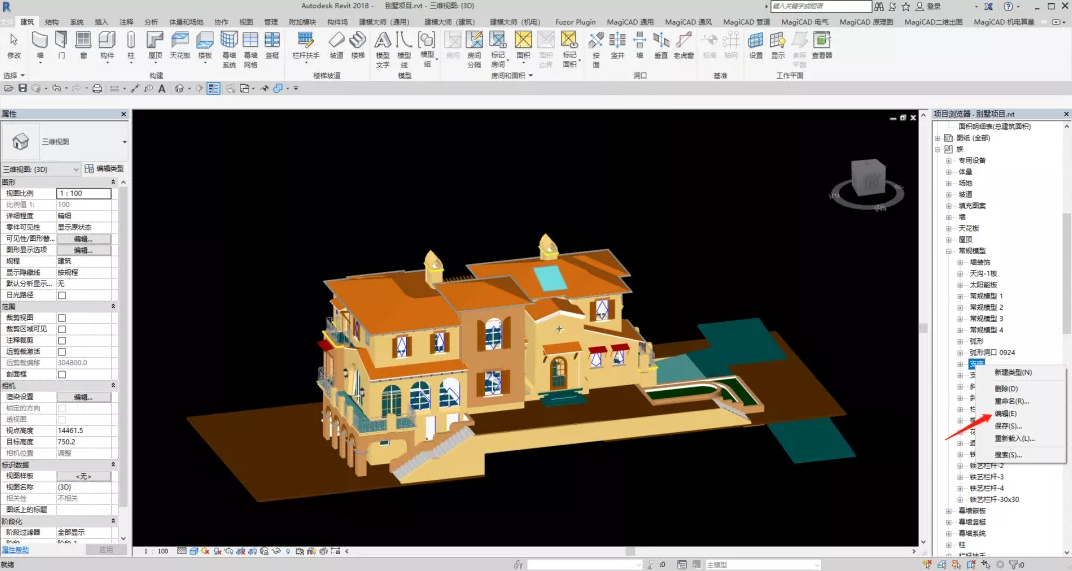
Task: Toggle the 裁剪视图 checkbox
Action: (62, 318)
